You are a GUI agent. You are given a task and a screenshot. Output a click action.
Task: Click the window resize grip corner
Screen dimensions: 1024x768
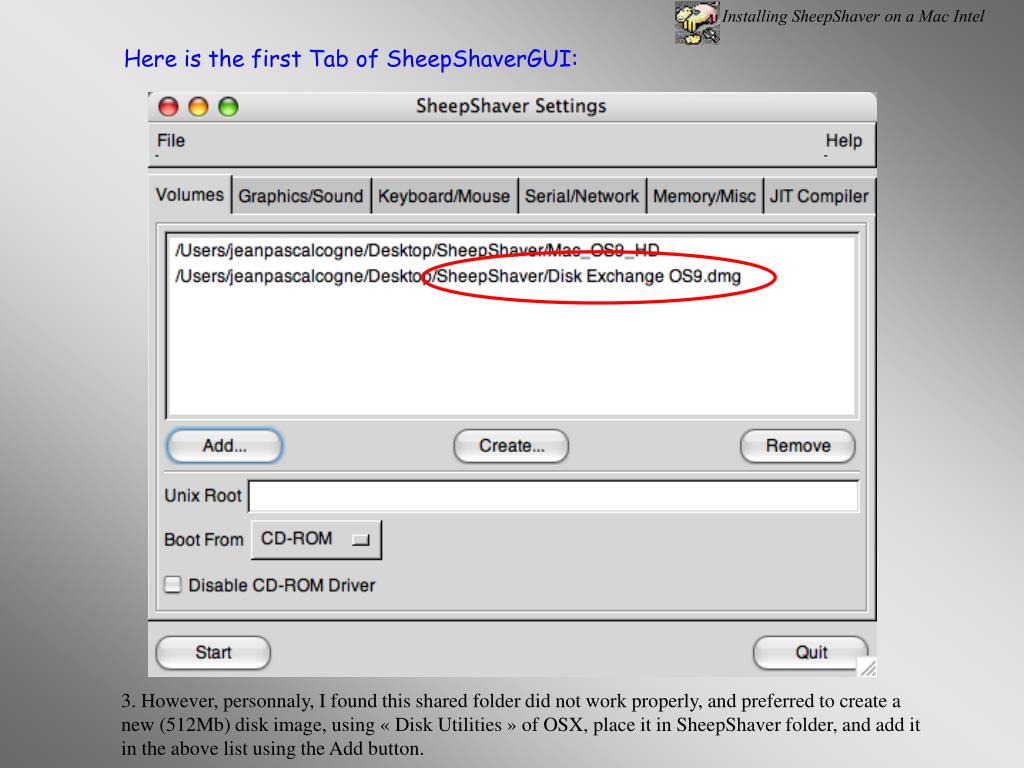click(867, 667)
